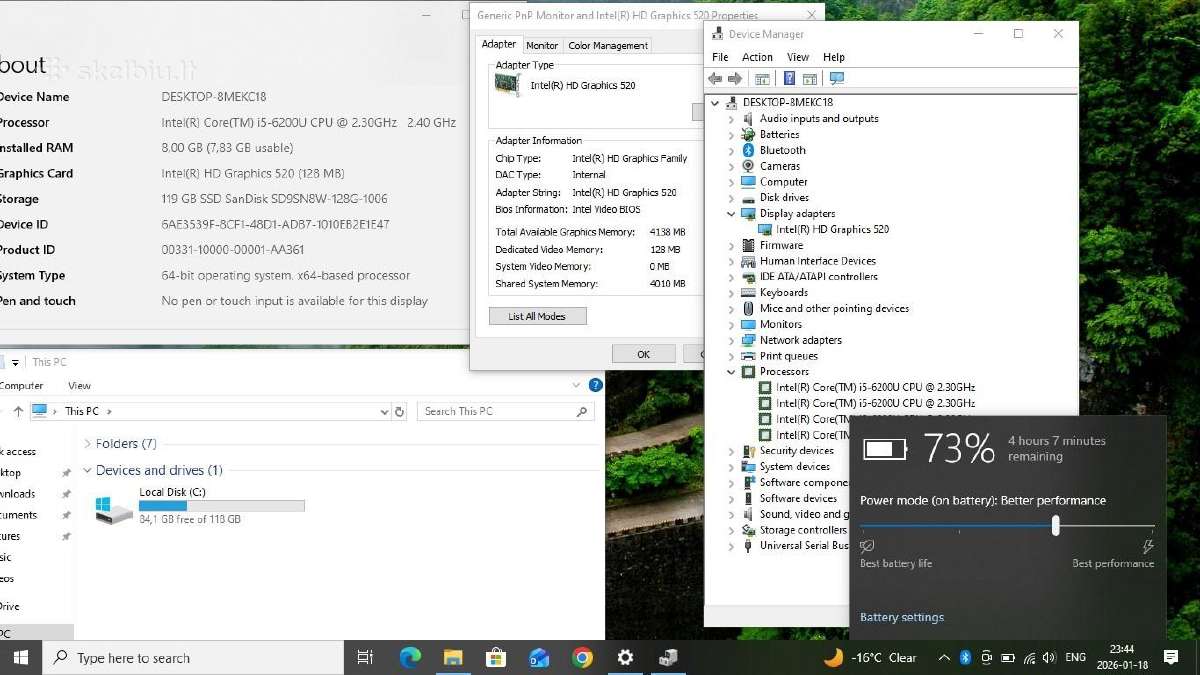Open File Explorer help question mark icon
Image resolution: width=1200 pixels, height=675 pixels.
tap(595, 385)
